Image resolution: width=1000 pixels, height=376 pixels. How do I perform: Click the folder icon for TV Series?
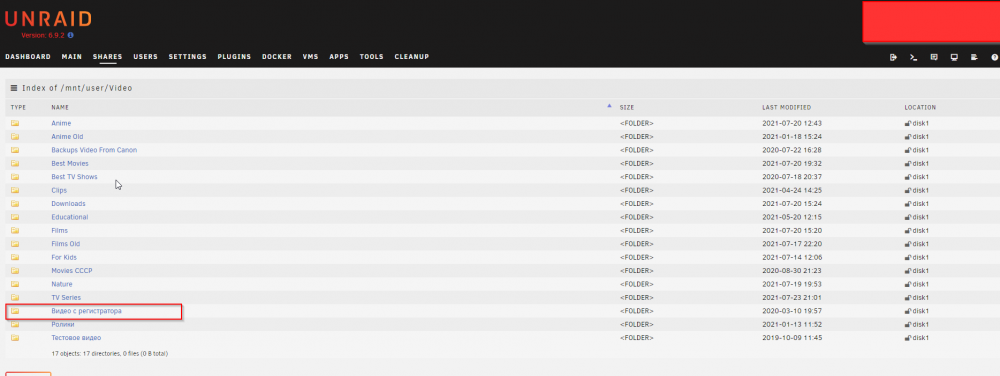pyautogui.click(x=15, y=297)
